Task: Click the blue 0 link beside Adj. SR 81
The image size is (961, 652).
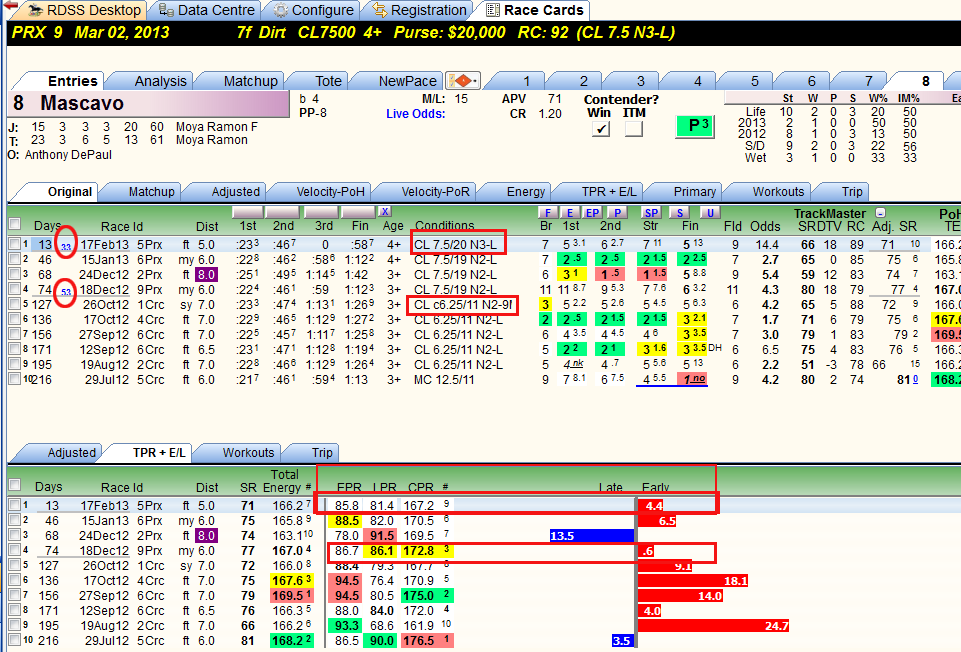Action: [915, 379]
